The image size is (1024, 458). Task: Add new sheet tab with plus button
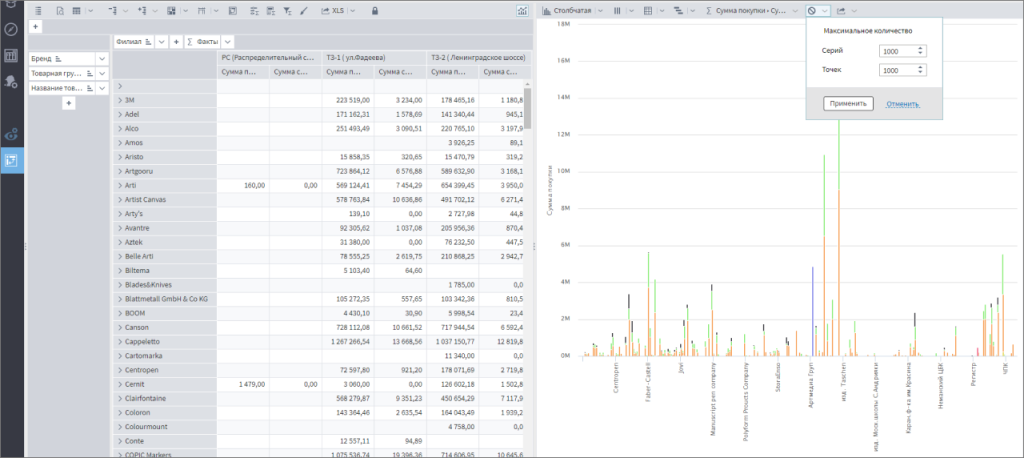[35, 26]
